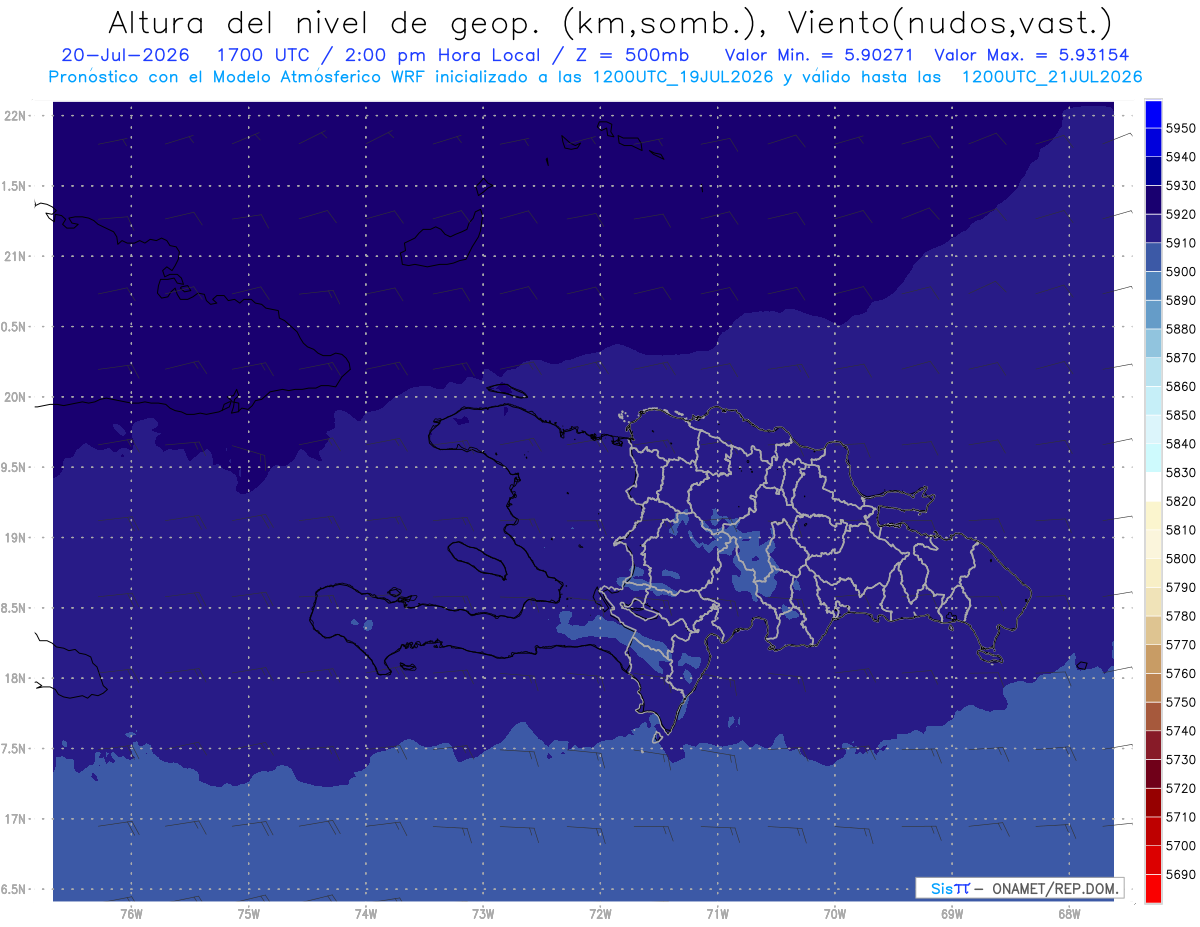Click the legend value 5900
The image size is (1200, 927).
(1180, 272)
